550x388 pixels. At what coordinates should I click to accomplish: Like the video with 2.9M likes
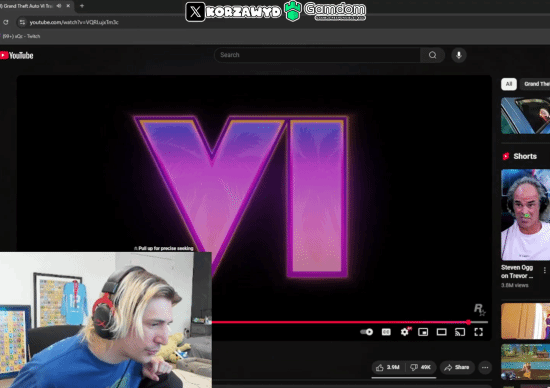tap(388, 367)
